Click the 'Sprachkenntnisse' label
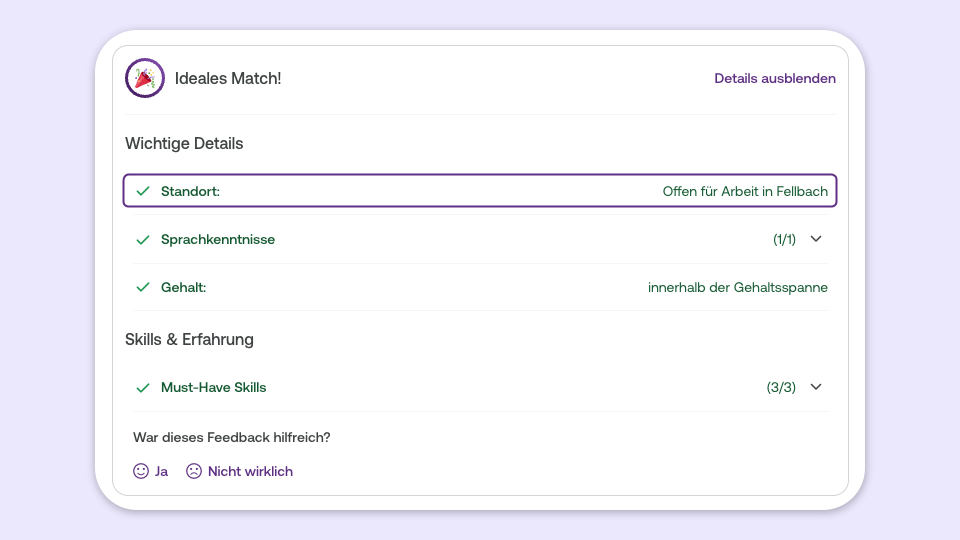The image size is (960, 540). coord(218,239)
